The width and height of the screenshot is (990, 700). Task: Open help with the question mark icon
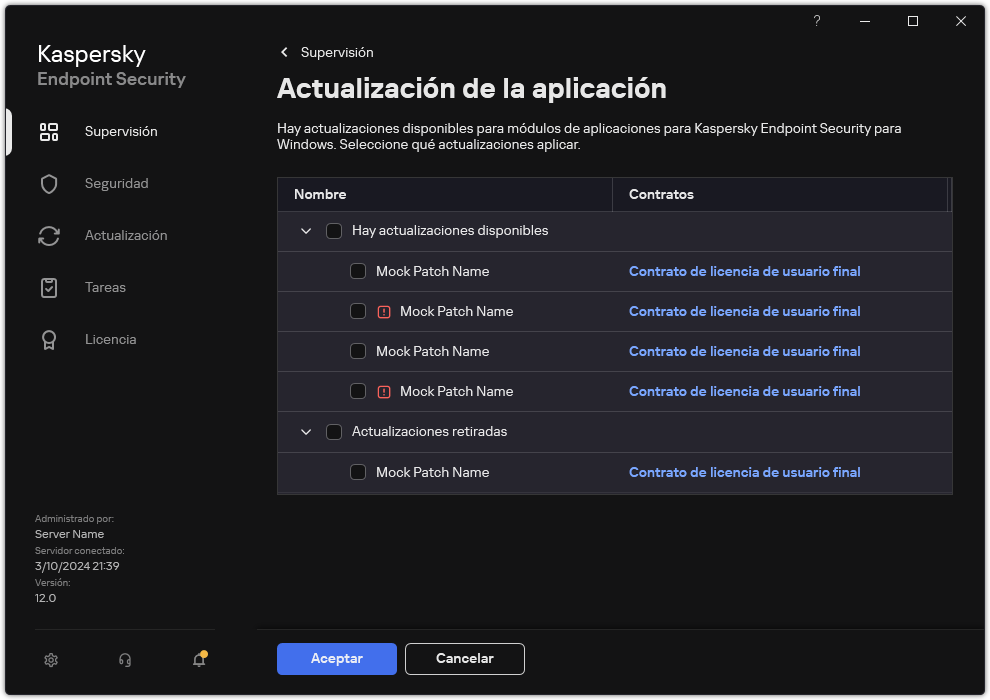[x=816, y=21]
